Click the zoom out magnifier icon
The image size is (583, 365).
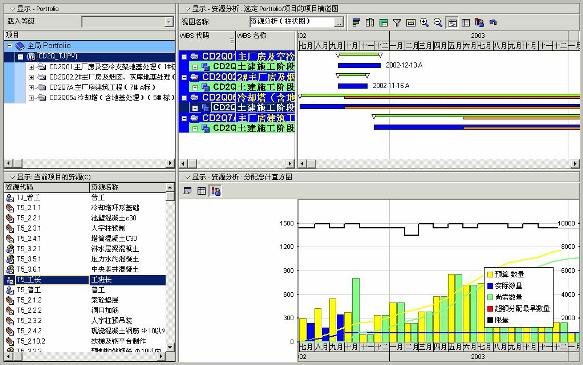[x=438, y=23]
